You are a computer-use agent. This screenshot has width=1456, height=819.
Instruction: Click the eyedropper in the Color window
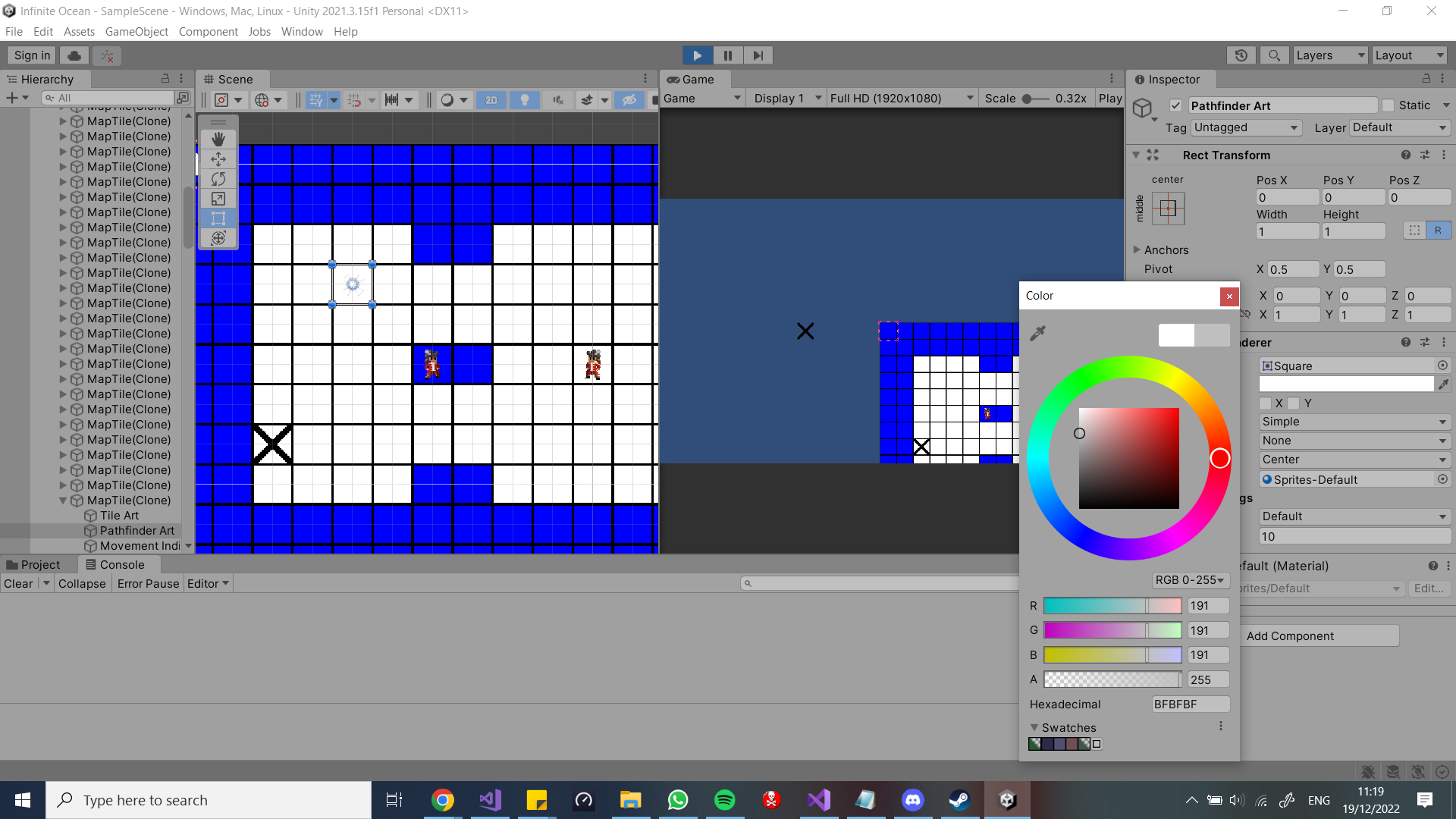(x=1038, y=333)
